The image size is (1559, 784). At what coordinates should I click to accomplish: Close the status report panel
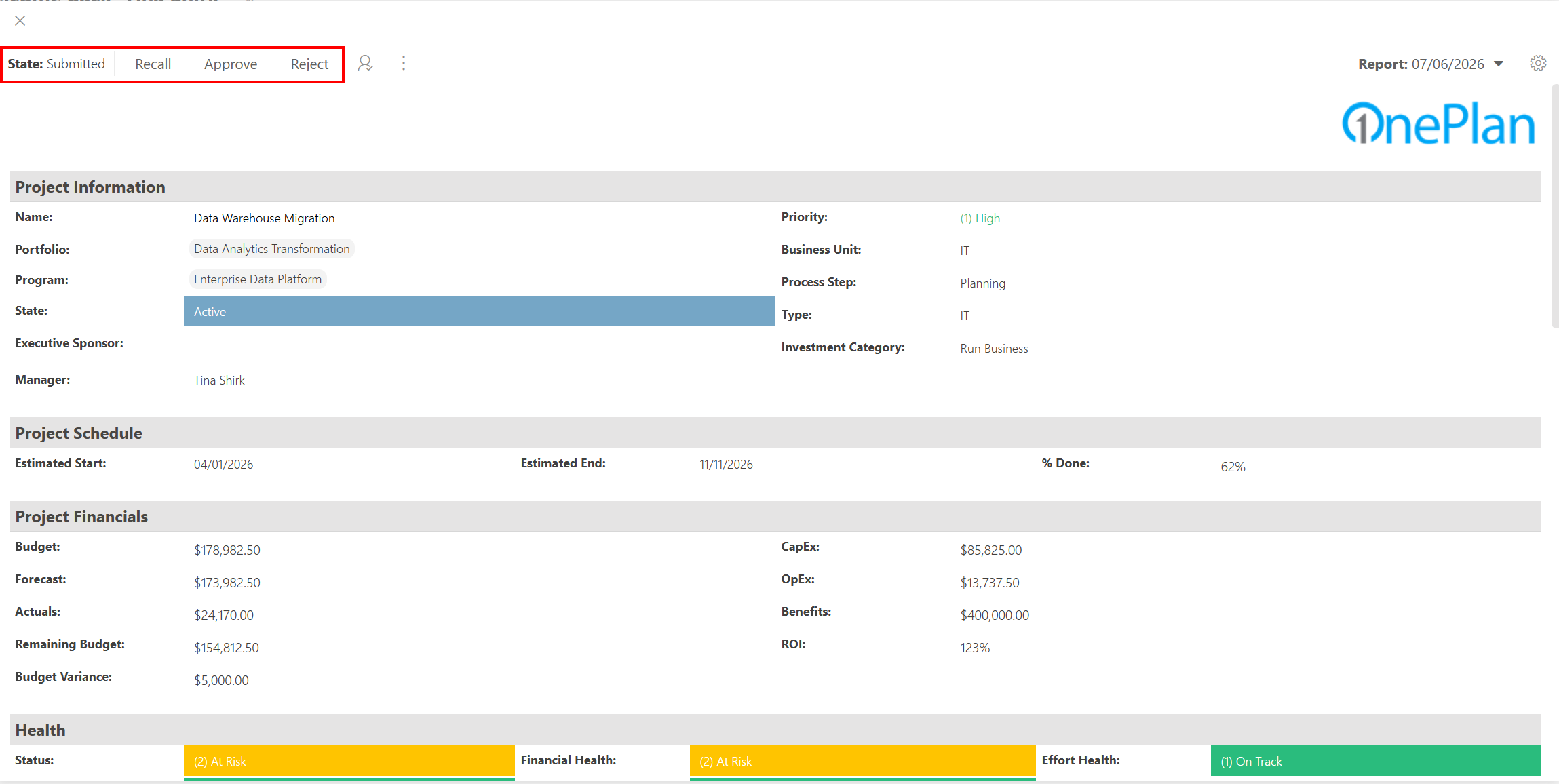click(20, 21)
